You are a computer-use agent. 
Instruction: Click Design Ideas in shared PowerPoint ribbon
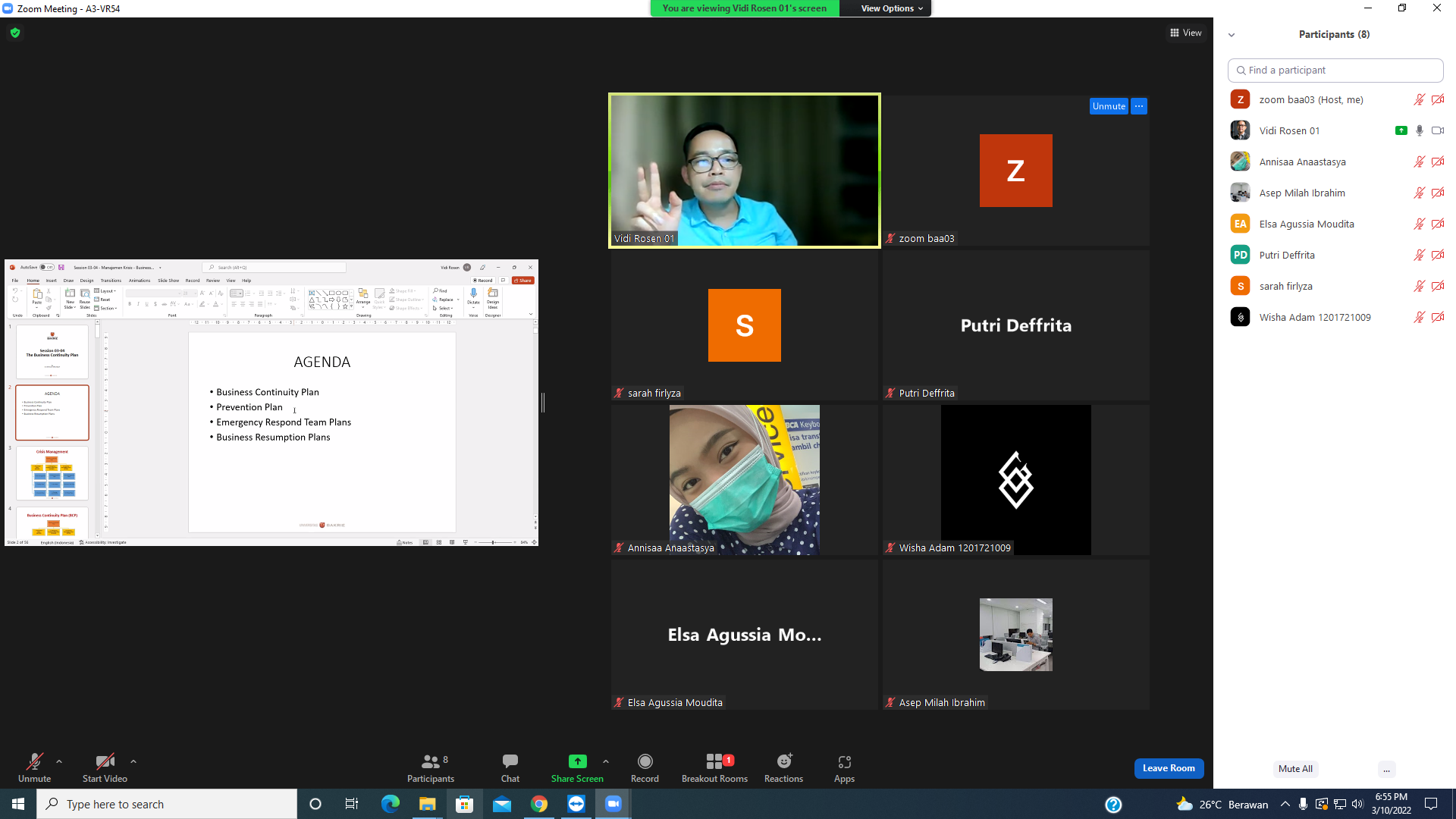[493, 297]
